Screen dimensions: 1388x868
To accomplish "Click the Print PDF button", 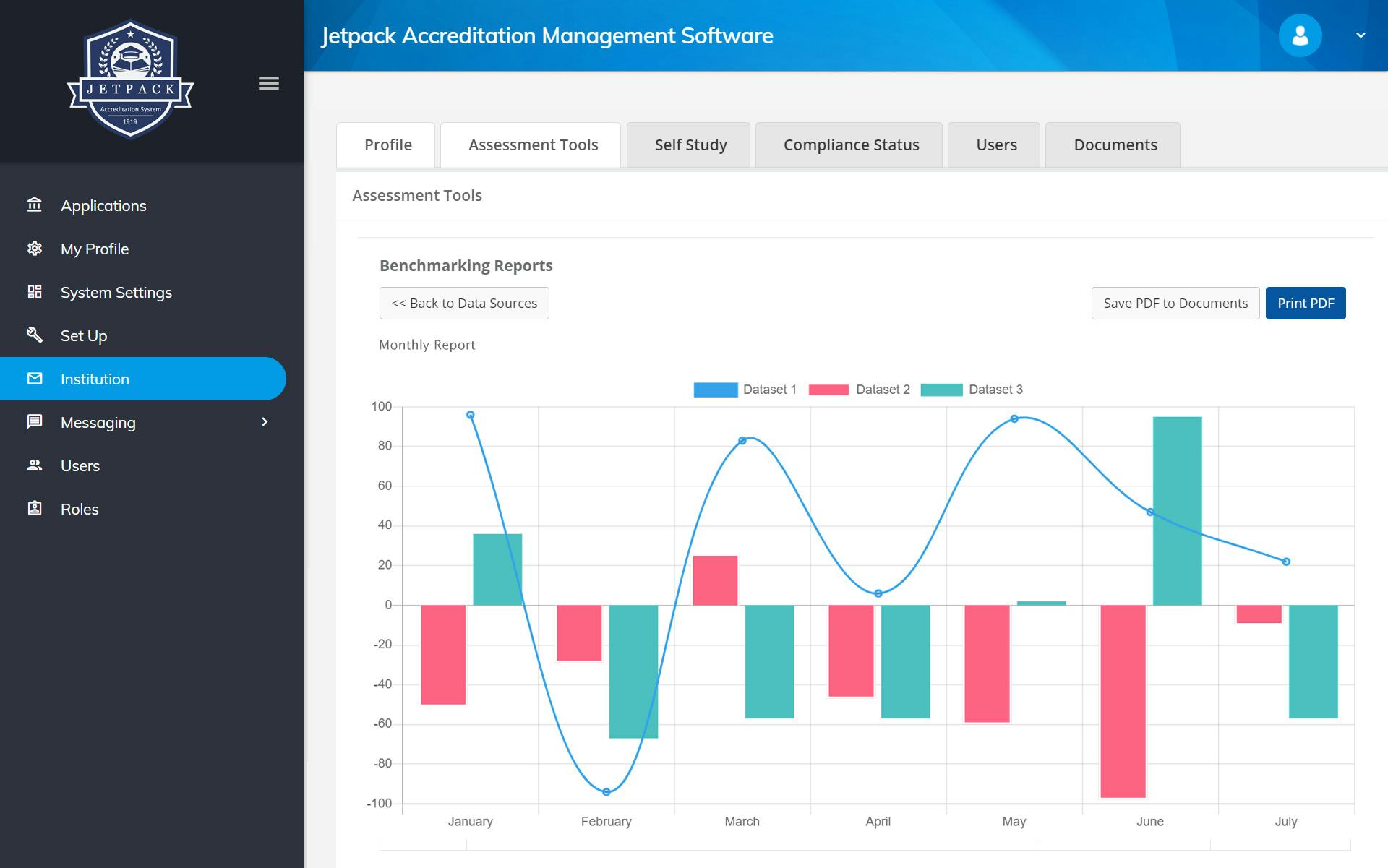I will click(x=1306, y=303).
